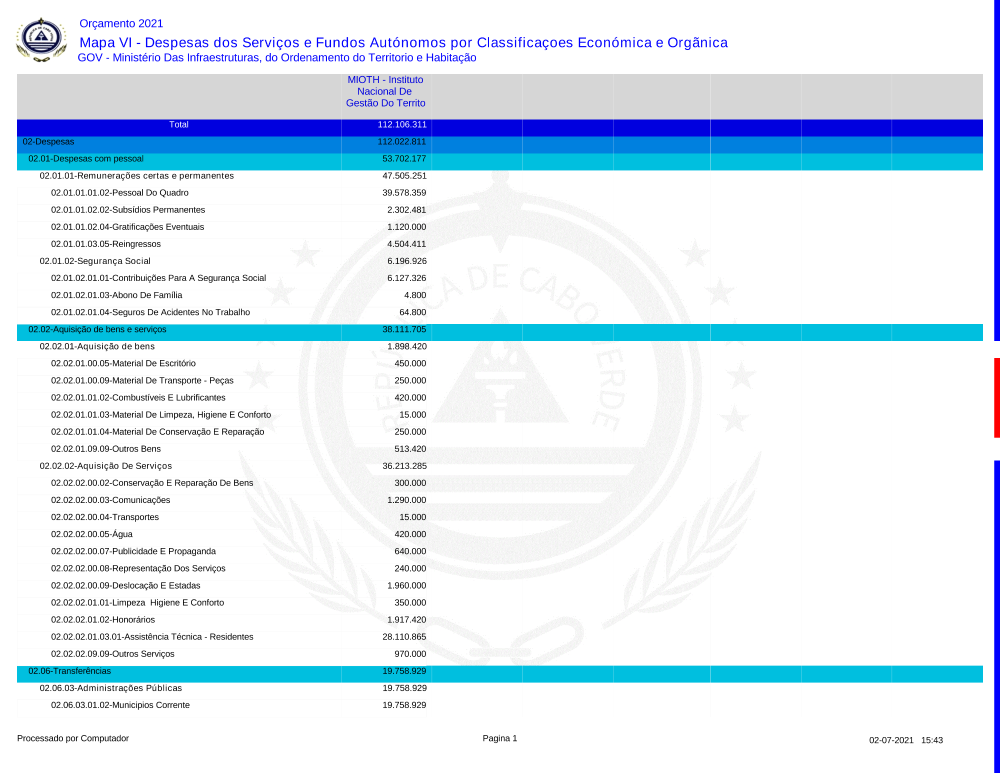Click the 'Municípios Corrente' row
Viewport: 1000px width, 773px height.
pos(120,706)
